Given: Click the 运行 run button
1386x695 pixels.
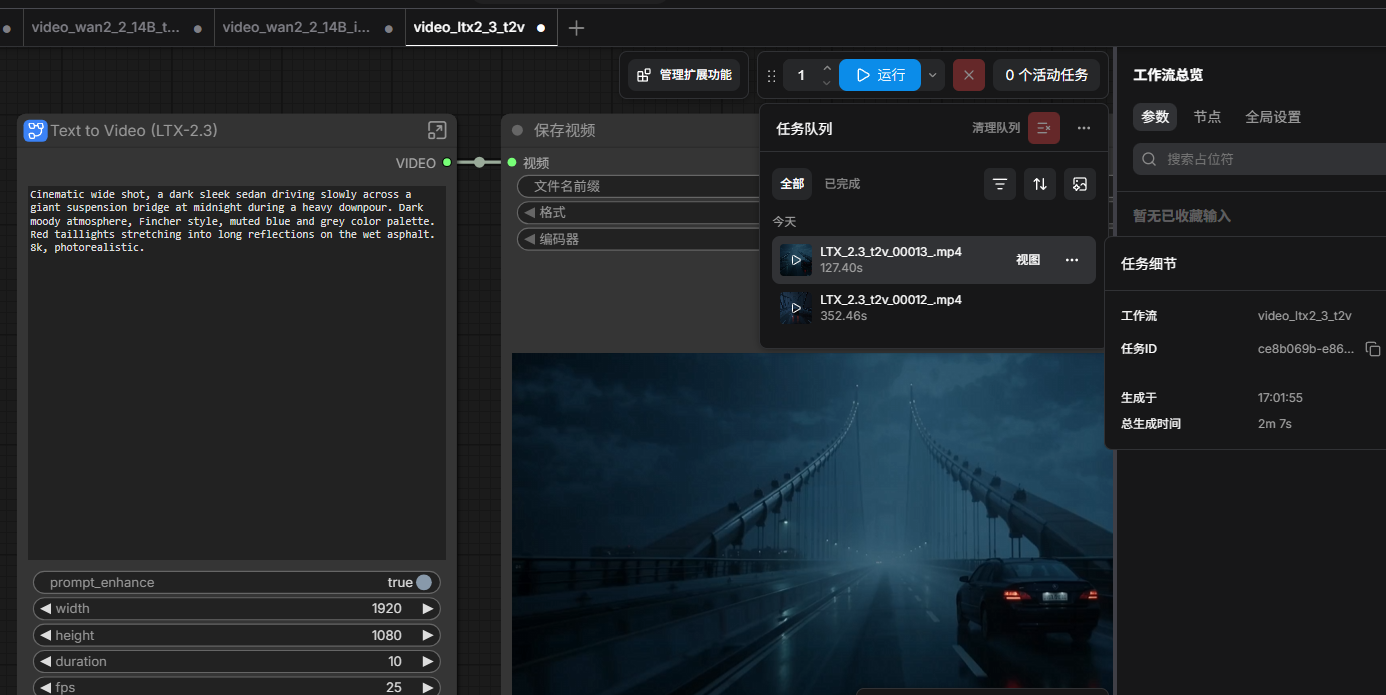Looking at the screenshot, I should 880,75.
